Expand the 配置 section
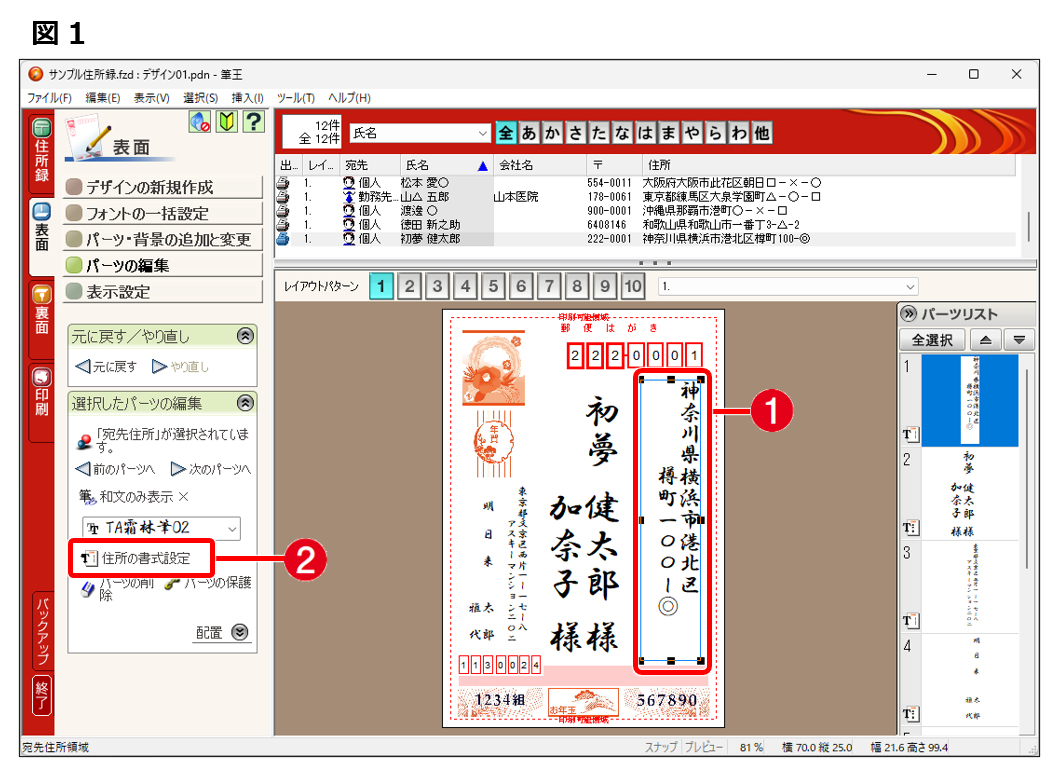This screenshot has height=783, width=1050. click(x=239, y=632)
